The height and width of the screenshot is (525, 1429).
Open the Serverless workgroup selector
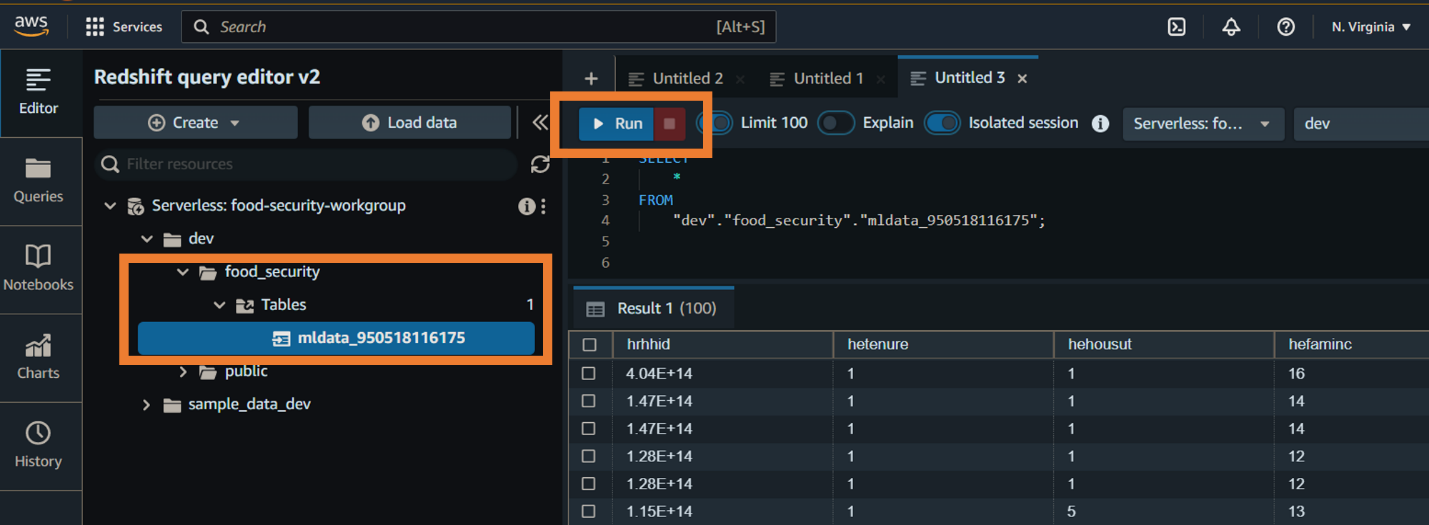(x=1204, y=124)
